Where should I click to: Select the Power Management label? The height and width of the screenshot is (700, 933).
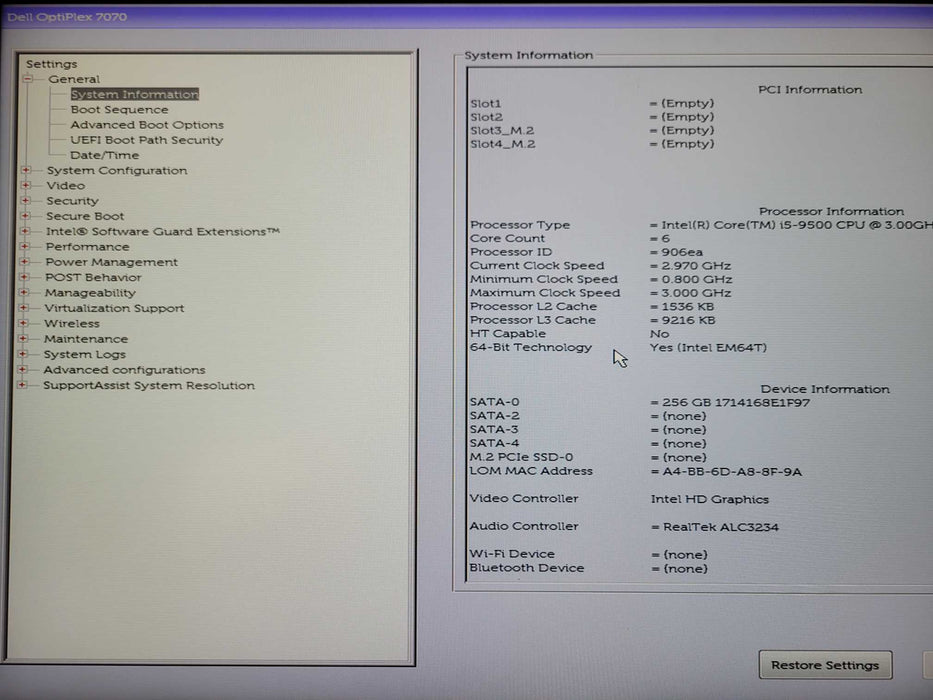[x=111, y=262]
